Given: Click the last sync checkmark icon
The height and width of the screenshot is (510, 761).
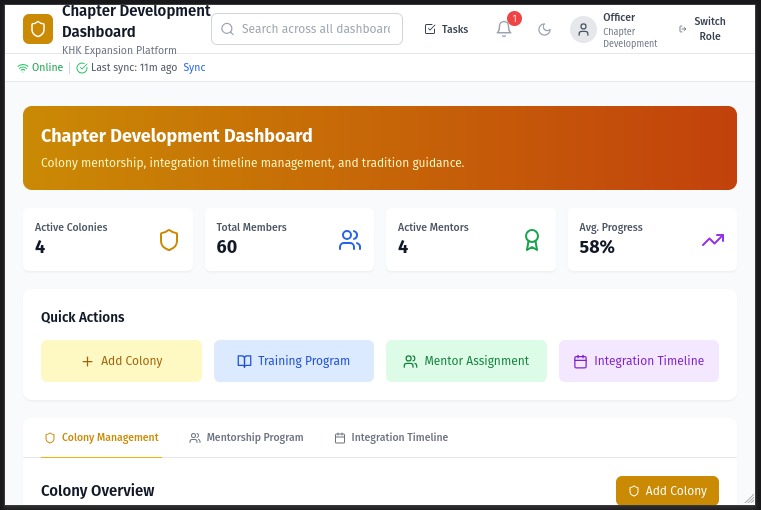Looking at the screenshot, I should click(82, 68).
